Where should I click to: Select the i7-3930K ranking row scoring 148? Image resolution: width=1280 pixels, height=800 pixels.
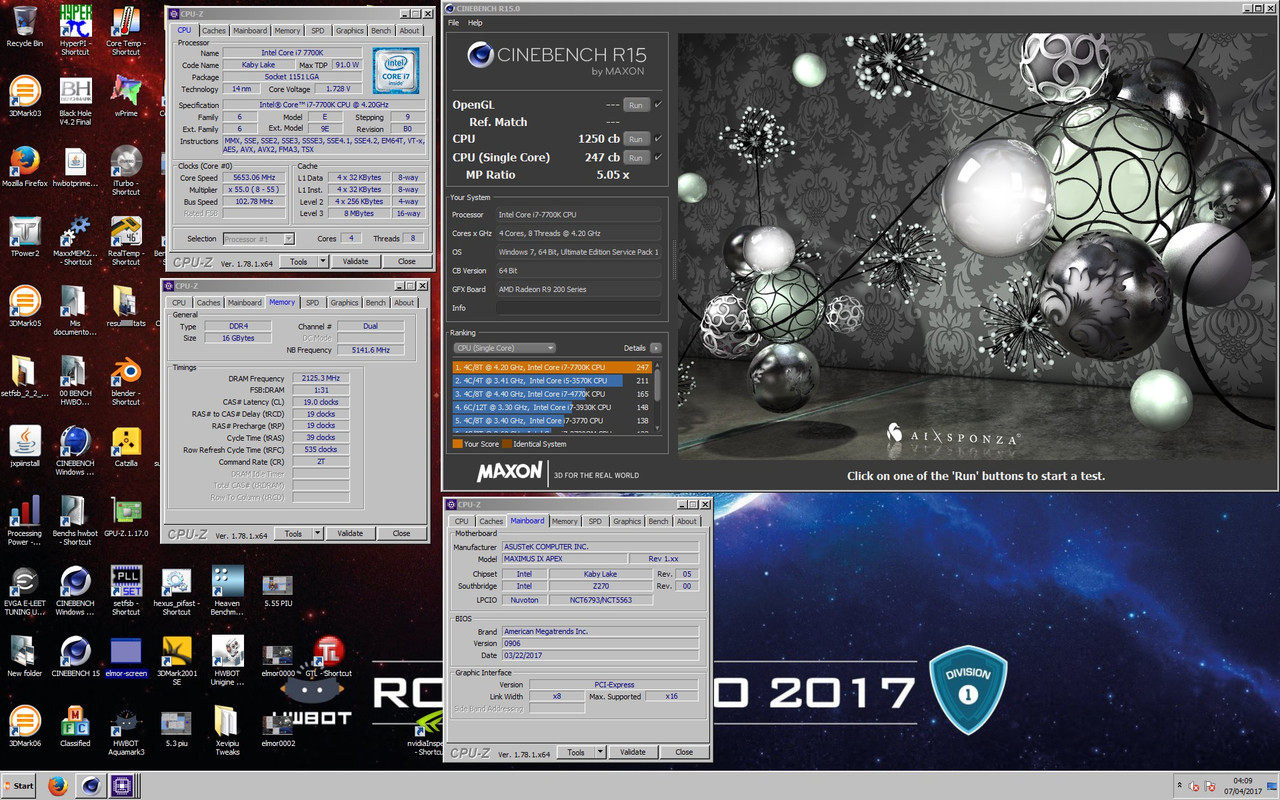coord(552,408)
